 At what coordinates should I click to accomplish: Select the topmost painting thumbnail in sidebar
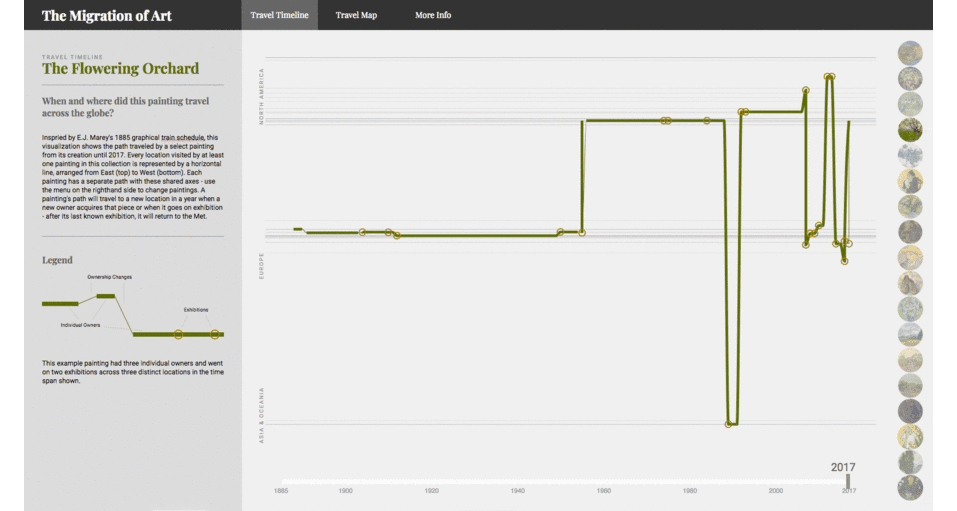coord(910,53)
